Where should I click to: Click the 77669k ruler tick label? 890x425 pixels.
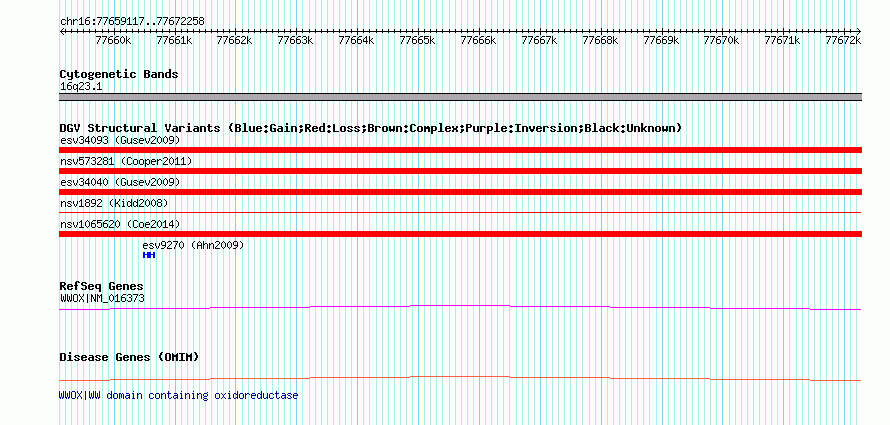[661, 40]
